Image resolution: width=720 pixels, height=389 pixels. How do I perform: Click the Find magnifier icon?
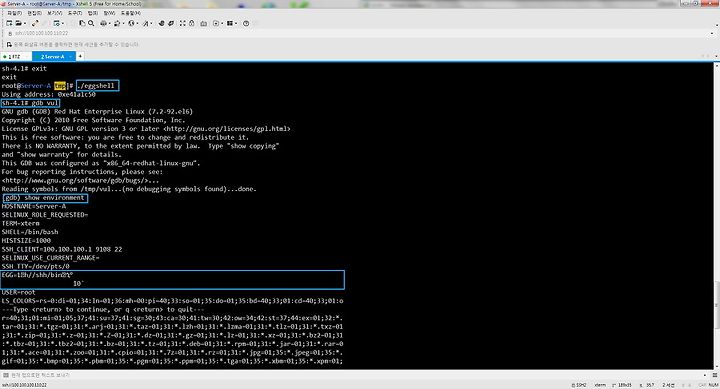tap(91, 23)
